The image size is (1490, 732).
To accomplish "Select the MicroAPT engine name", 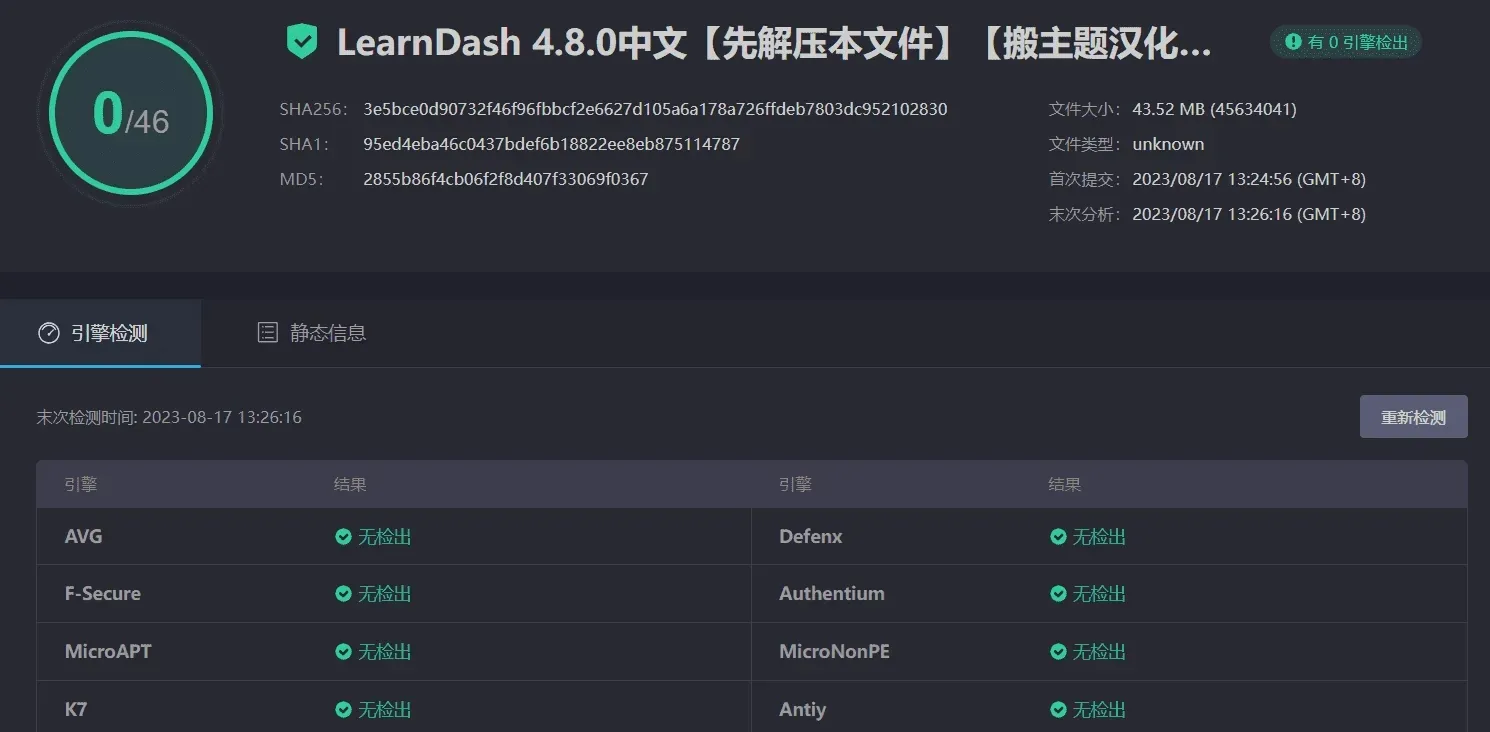I will [x=108, y=651].
